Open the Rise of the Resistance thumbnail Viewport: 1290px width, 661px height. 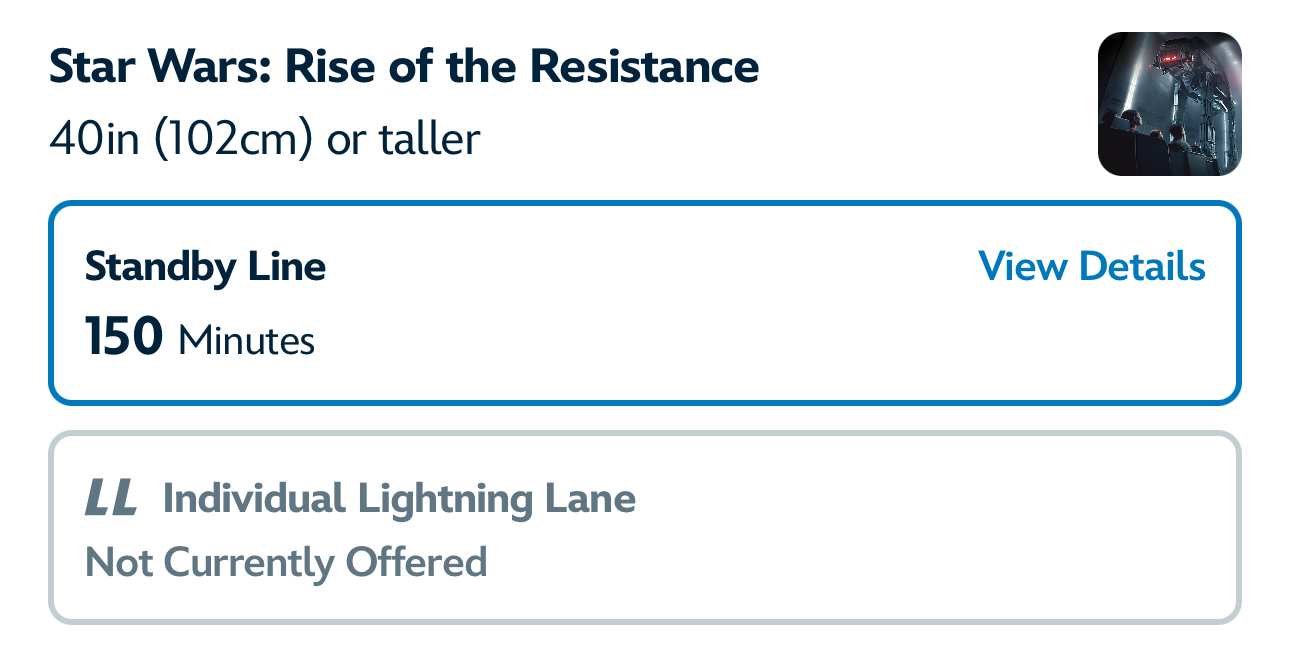click(1169, 104)
